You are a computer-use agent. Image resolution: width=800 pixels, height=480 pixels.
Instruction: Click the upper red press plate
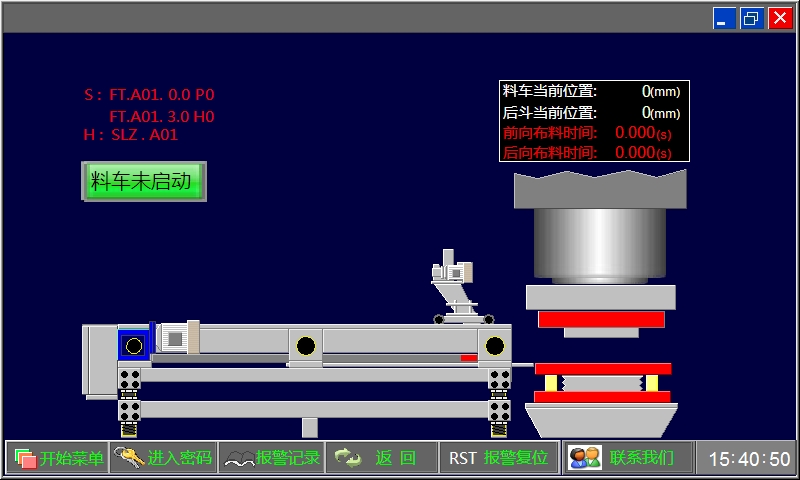point(601,319)
